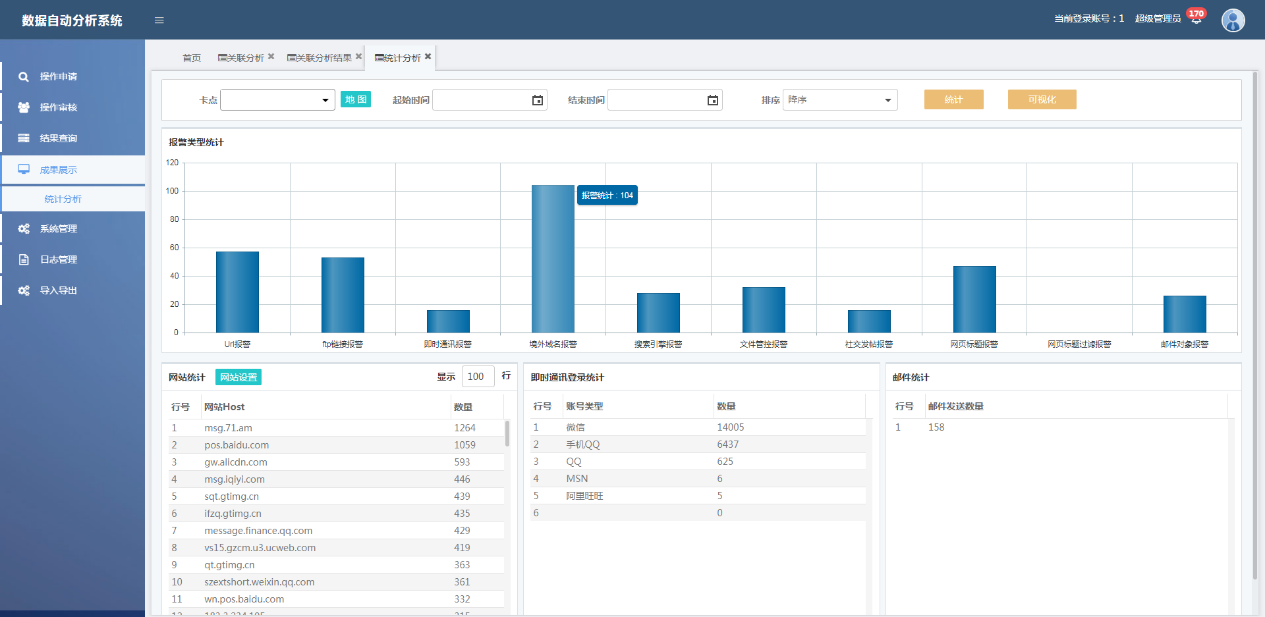
Task: Open the 排序 dropdown showing 降序
Action: [840, 100]
